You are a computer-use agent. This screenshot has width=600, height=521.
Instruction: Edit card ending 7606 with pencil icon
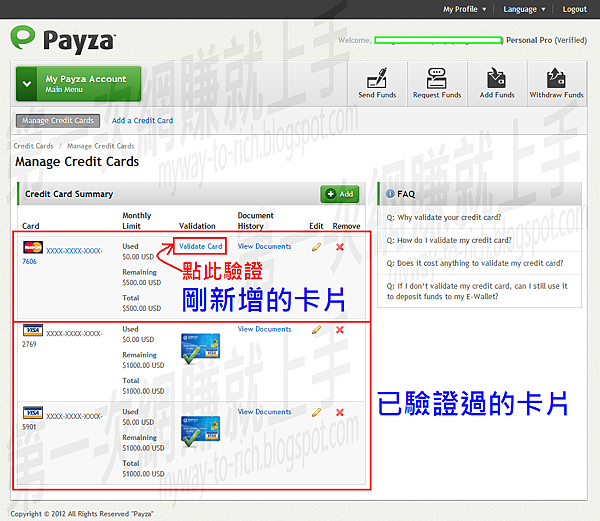[x=316, y=247]
